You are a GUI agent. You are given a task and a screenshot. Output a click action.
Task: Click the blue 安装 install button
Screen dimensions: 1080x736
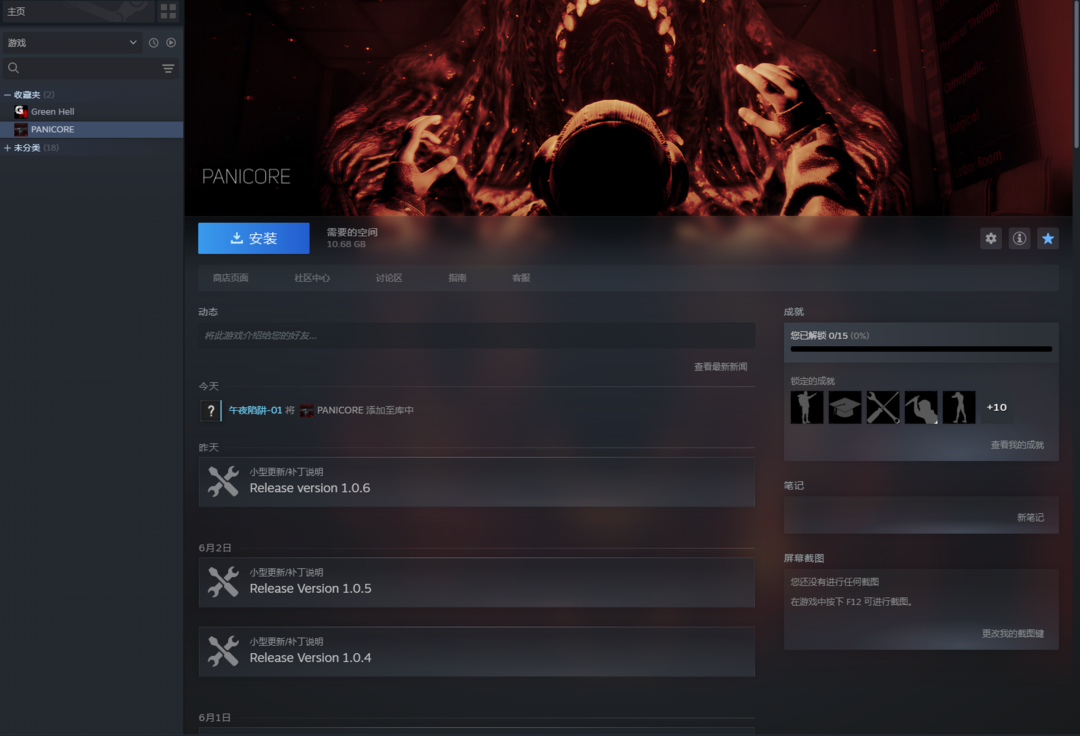click(253, 238)
